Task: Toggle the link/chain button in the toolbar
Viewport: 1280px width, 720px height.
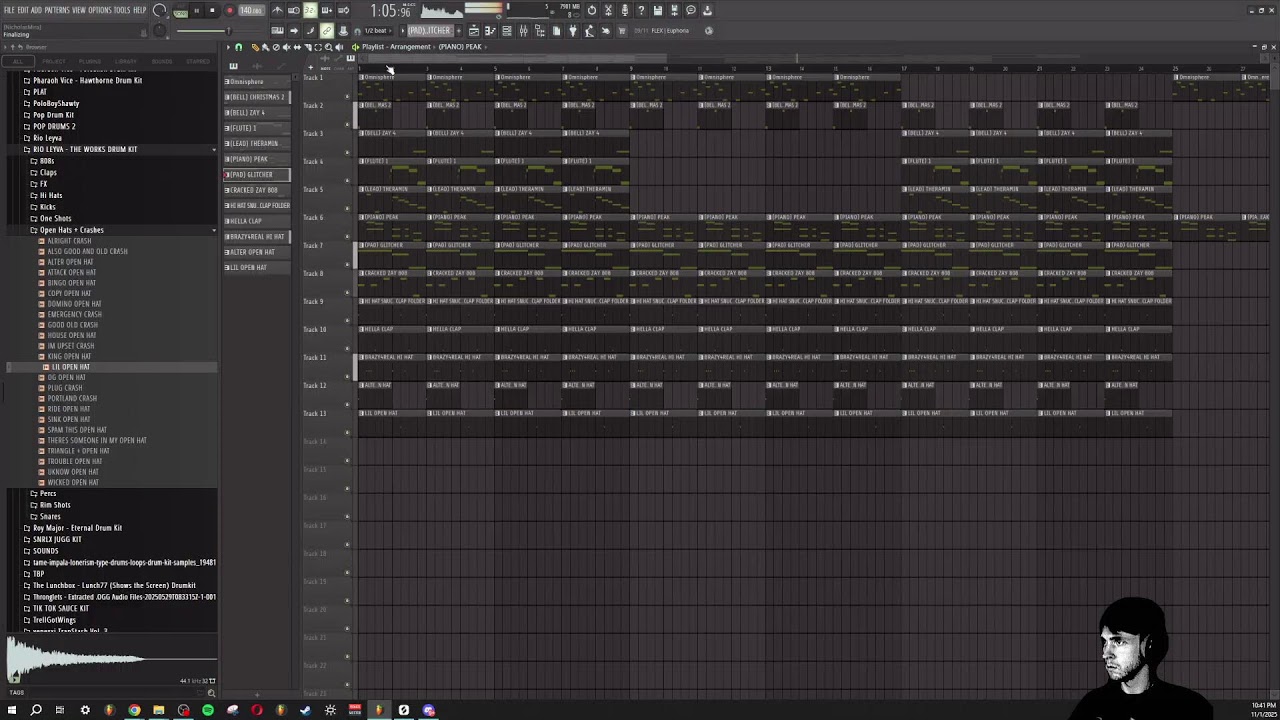Action: click(326, 30)
